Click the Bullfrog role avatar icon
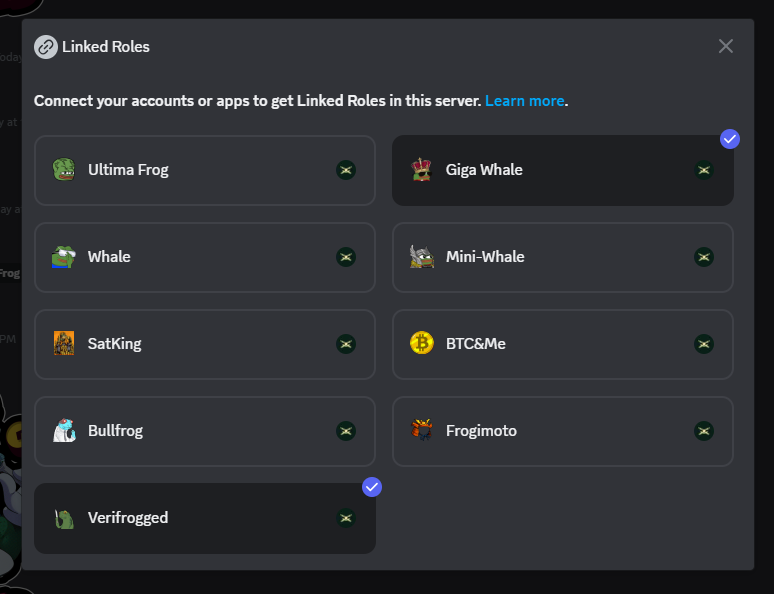The height and width of the screenshot is (594, 774). click(64, 431)
